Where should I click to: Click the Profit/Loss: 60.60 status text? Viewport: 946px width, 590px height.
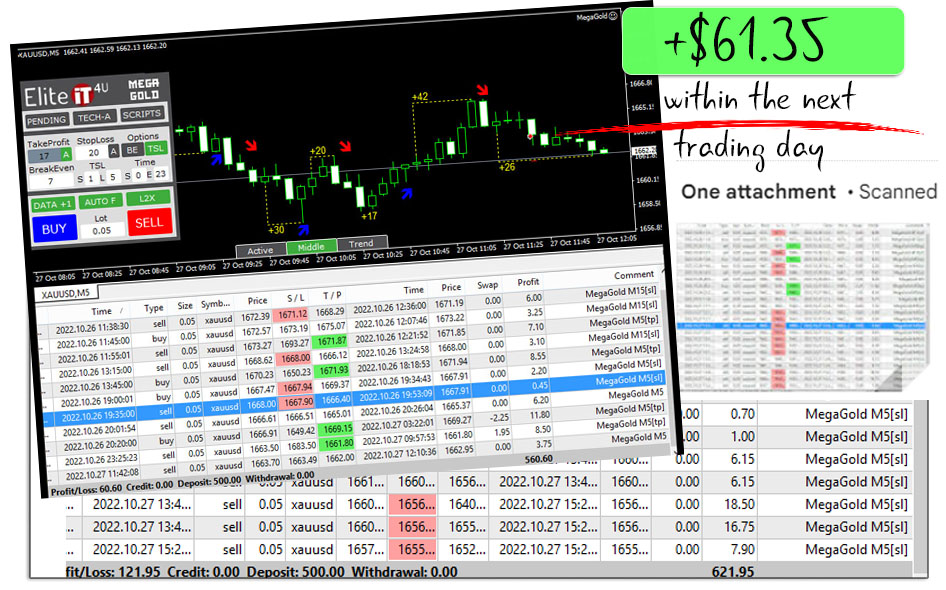tap(86, 489)
